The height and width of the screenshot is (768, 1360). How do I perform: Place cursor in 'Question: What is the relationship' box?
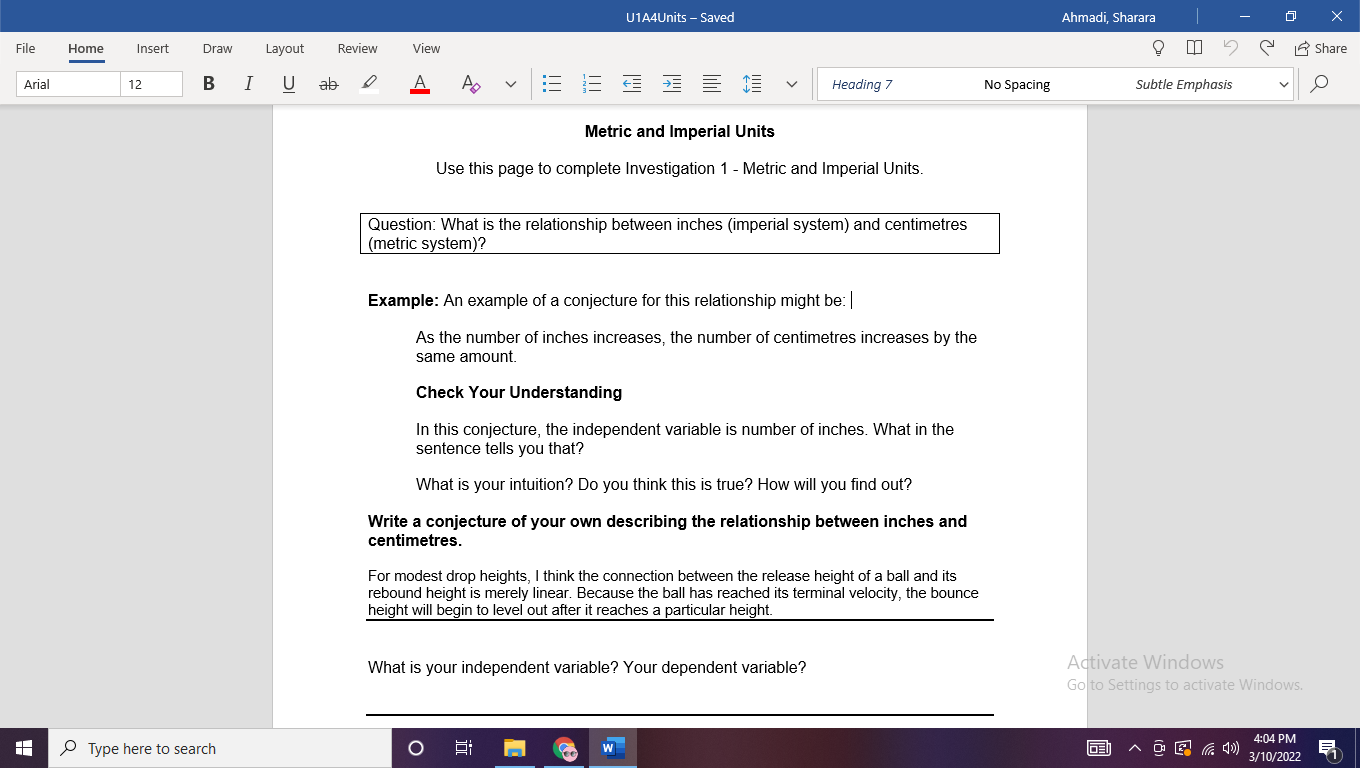[680, 233]
